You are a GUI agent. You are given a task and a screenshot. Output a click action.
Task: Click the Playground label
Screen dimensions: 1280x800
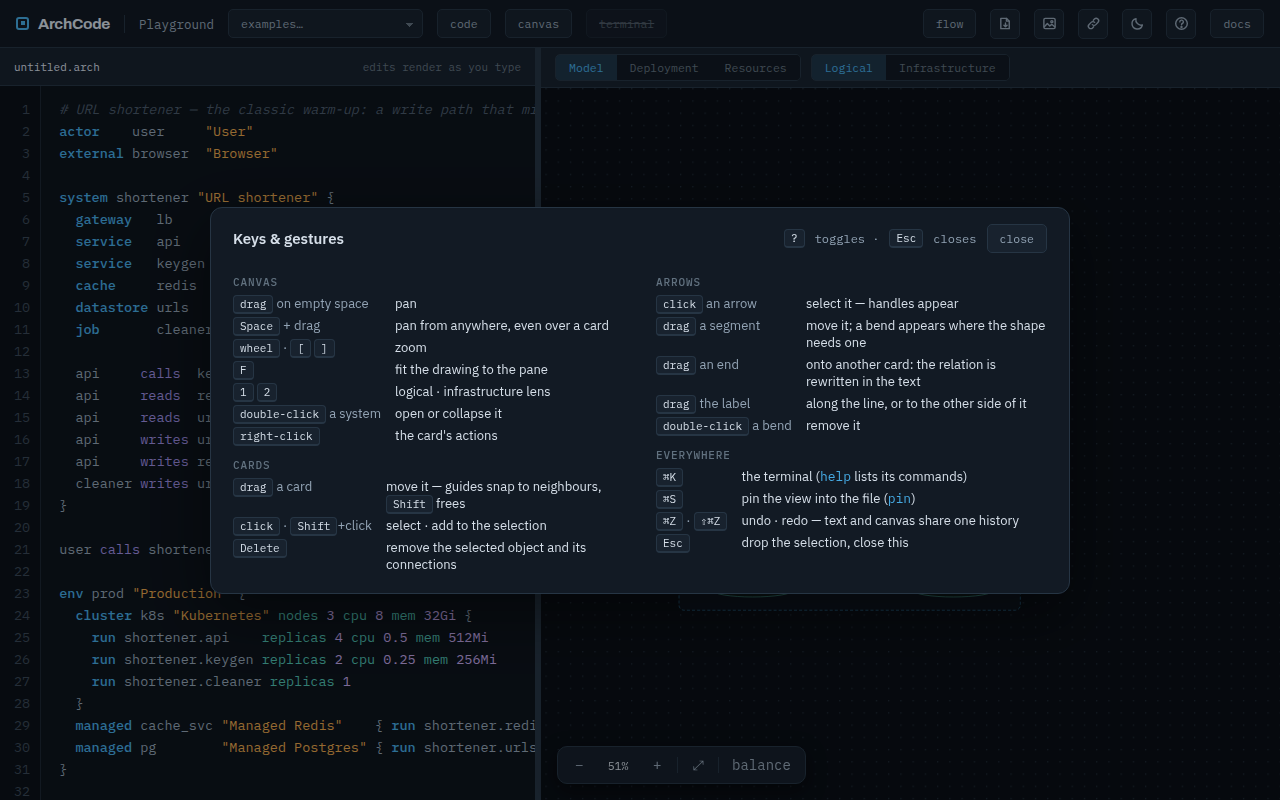pos(176,24)
